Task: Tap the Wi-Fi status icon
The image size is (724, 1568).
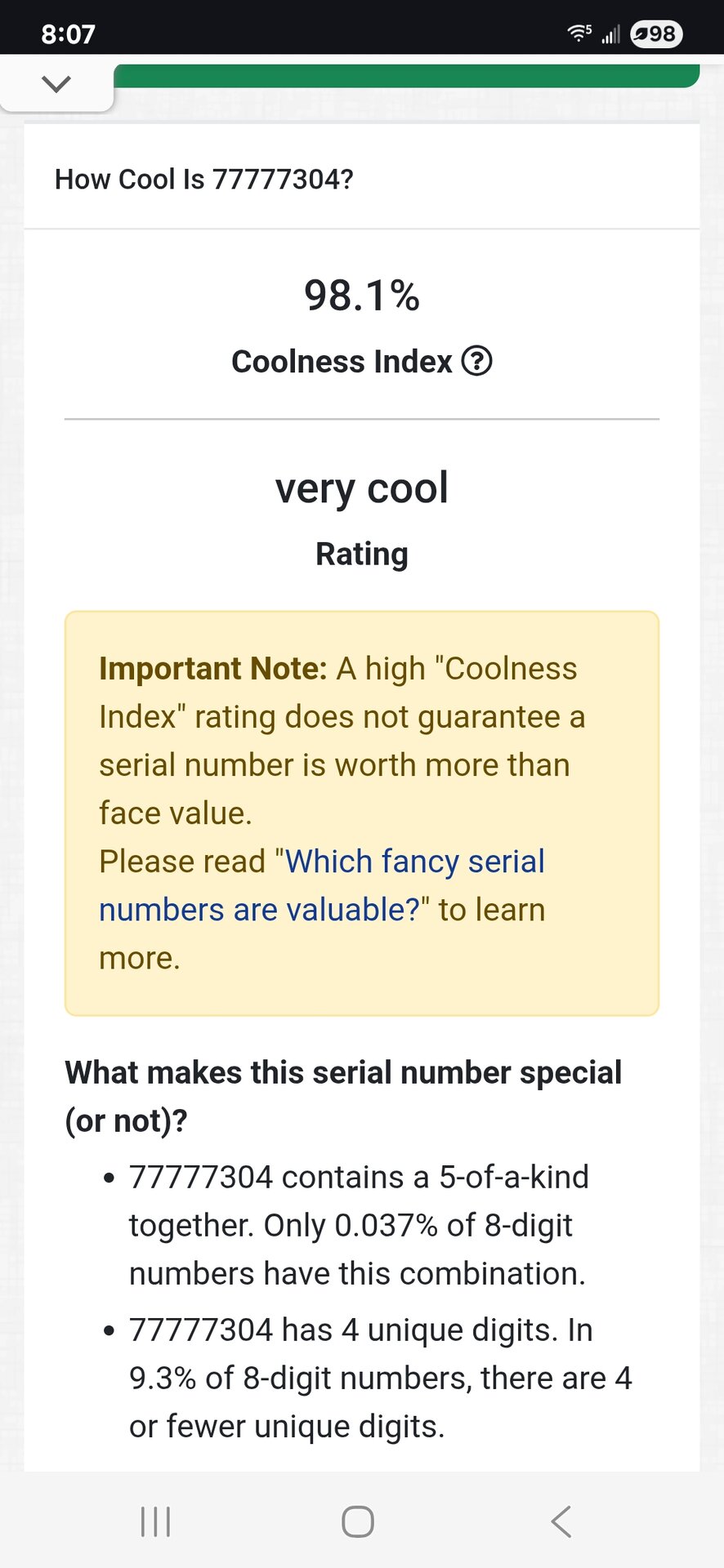Action: pos(579,33)
